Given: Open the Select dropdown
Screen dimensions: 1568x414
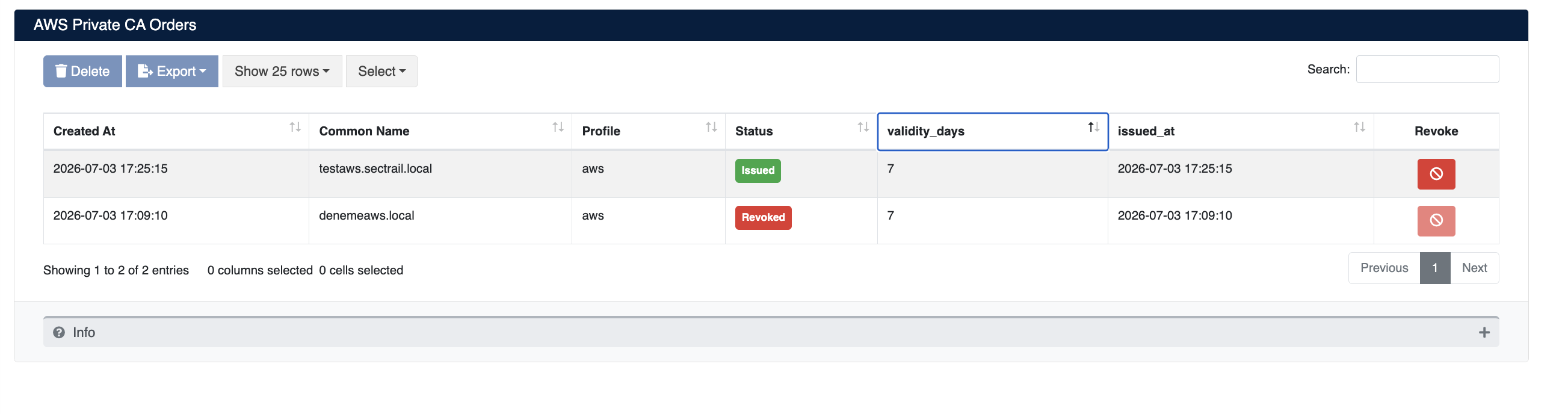Looking at the screenshot, I should click(x=381, y=71).
